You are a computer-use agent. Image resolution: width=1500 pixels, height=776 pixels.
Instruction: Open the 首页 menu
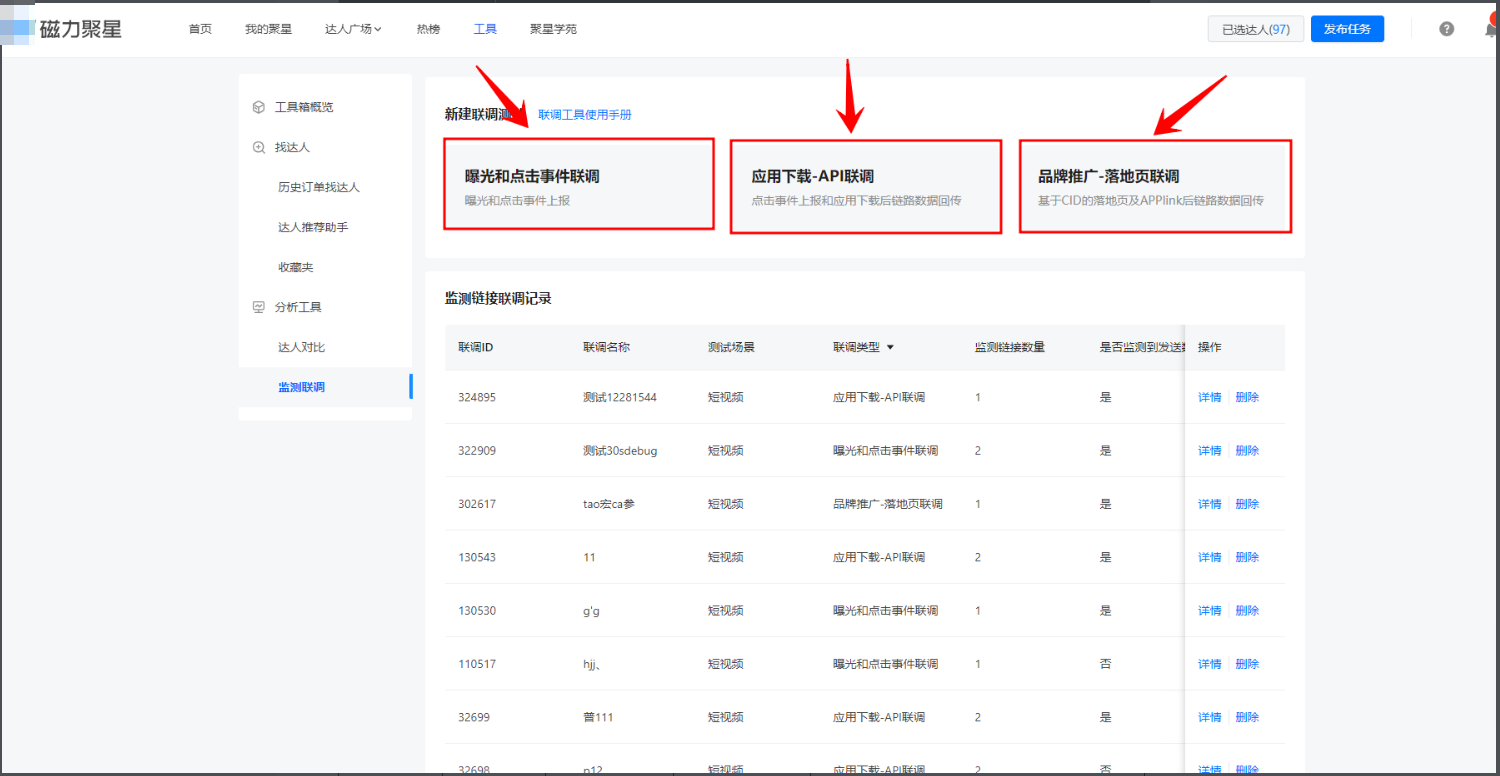[200, 29]
